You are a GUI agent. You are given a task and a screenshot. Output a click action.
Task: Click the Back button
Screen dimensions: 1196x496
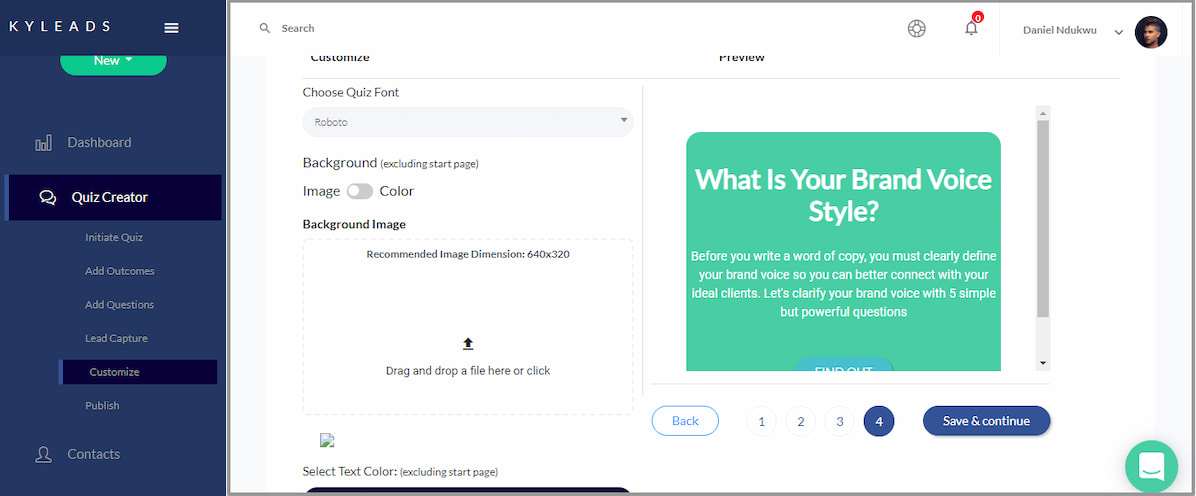pyautogui.click(x=685, y=421)
